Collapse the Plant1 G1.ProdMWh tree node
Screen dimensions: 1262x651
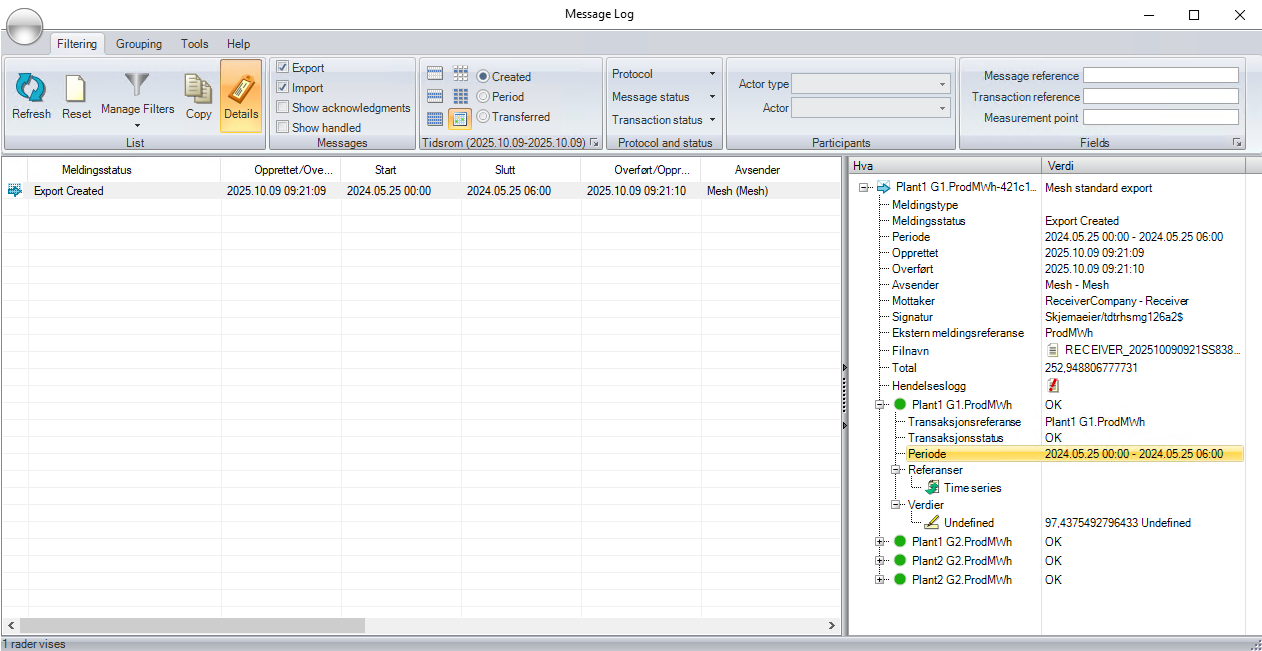(x=881, y=405)
